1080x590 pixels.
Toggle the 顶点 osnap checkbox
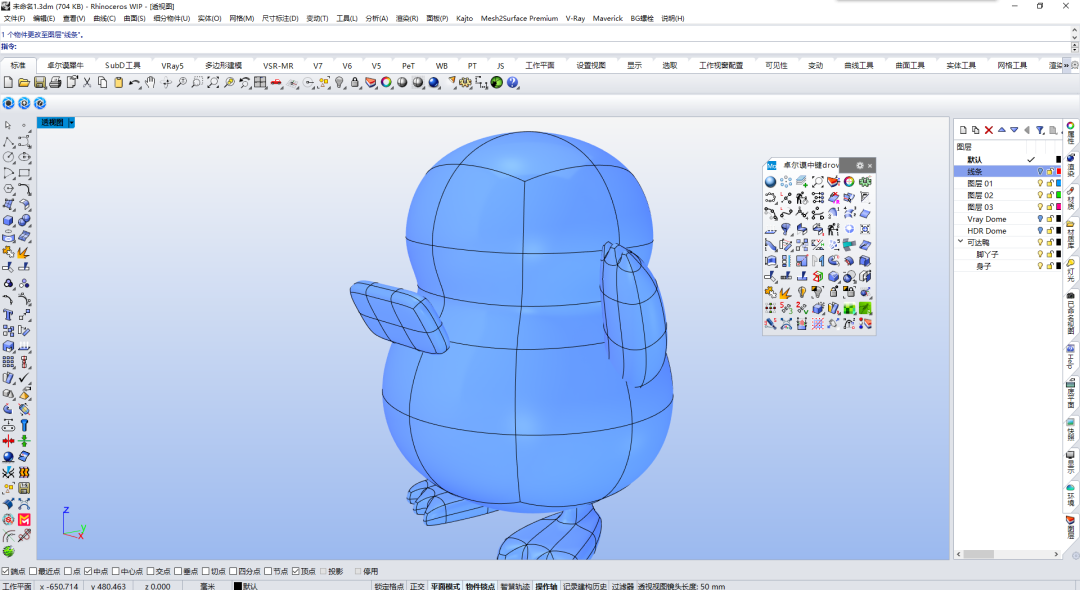tap(295, 571)
